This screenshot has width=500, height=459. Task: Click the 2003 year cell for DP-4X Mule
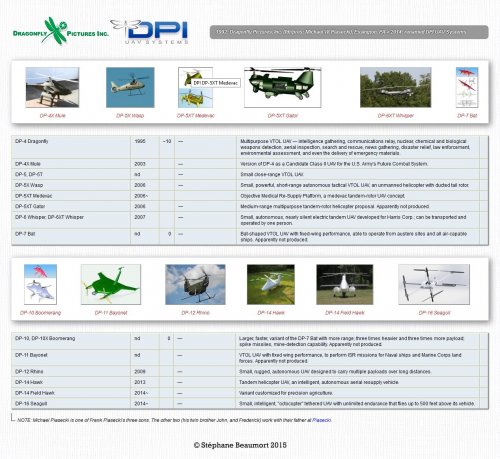coord(145,164)
